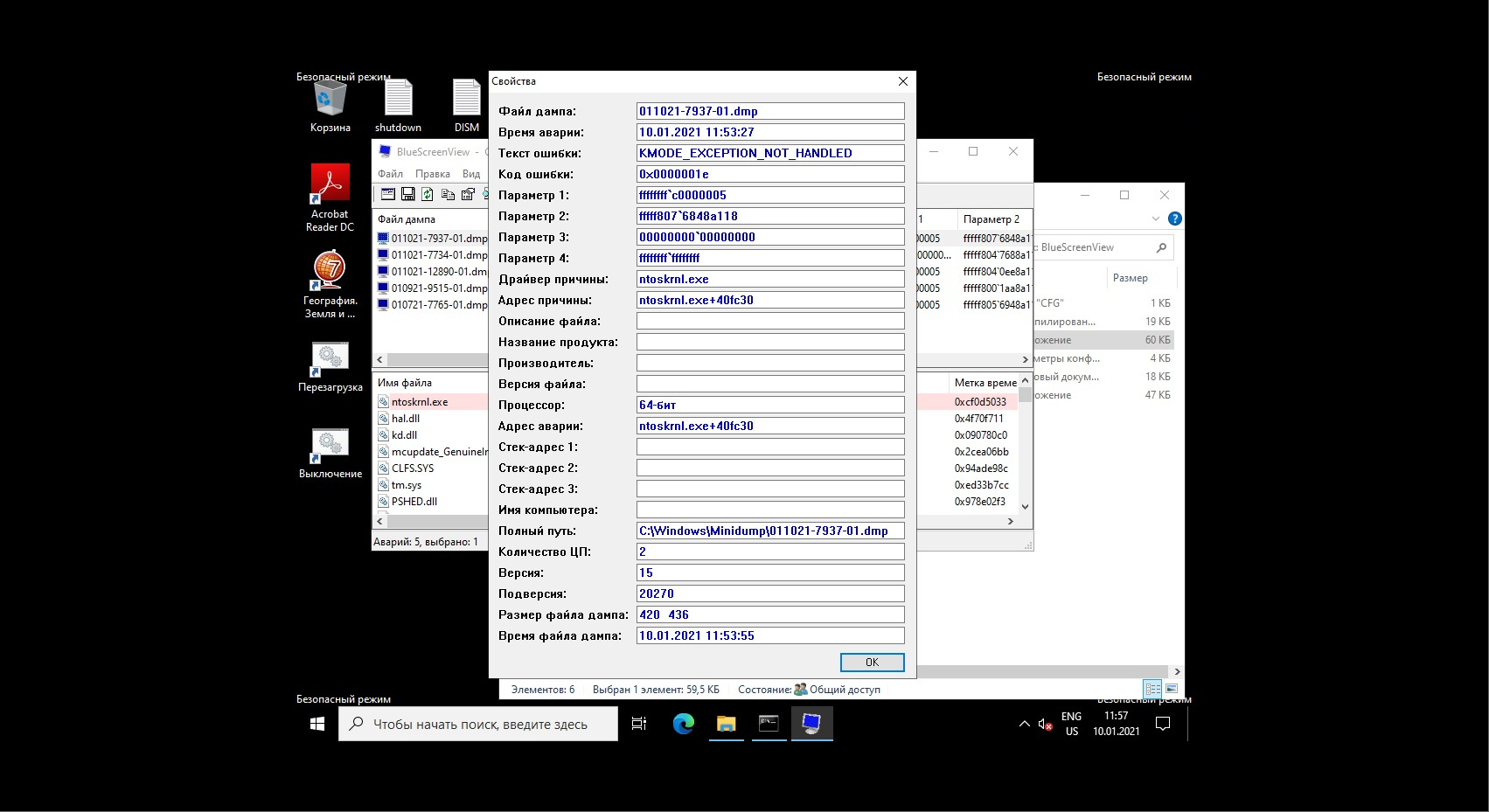Screen dimensions: 1489x812
Task: Click the Подверсия field showing 20270
Action: click(770, 593)
